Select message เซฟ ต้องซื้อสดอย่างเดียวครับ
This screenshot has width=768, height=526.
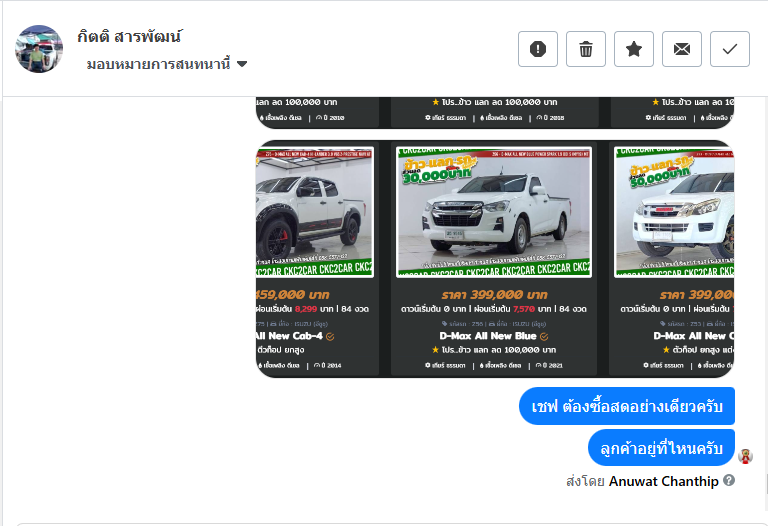(627, 406)
